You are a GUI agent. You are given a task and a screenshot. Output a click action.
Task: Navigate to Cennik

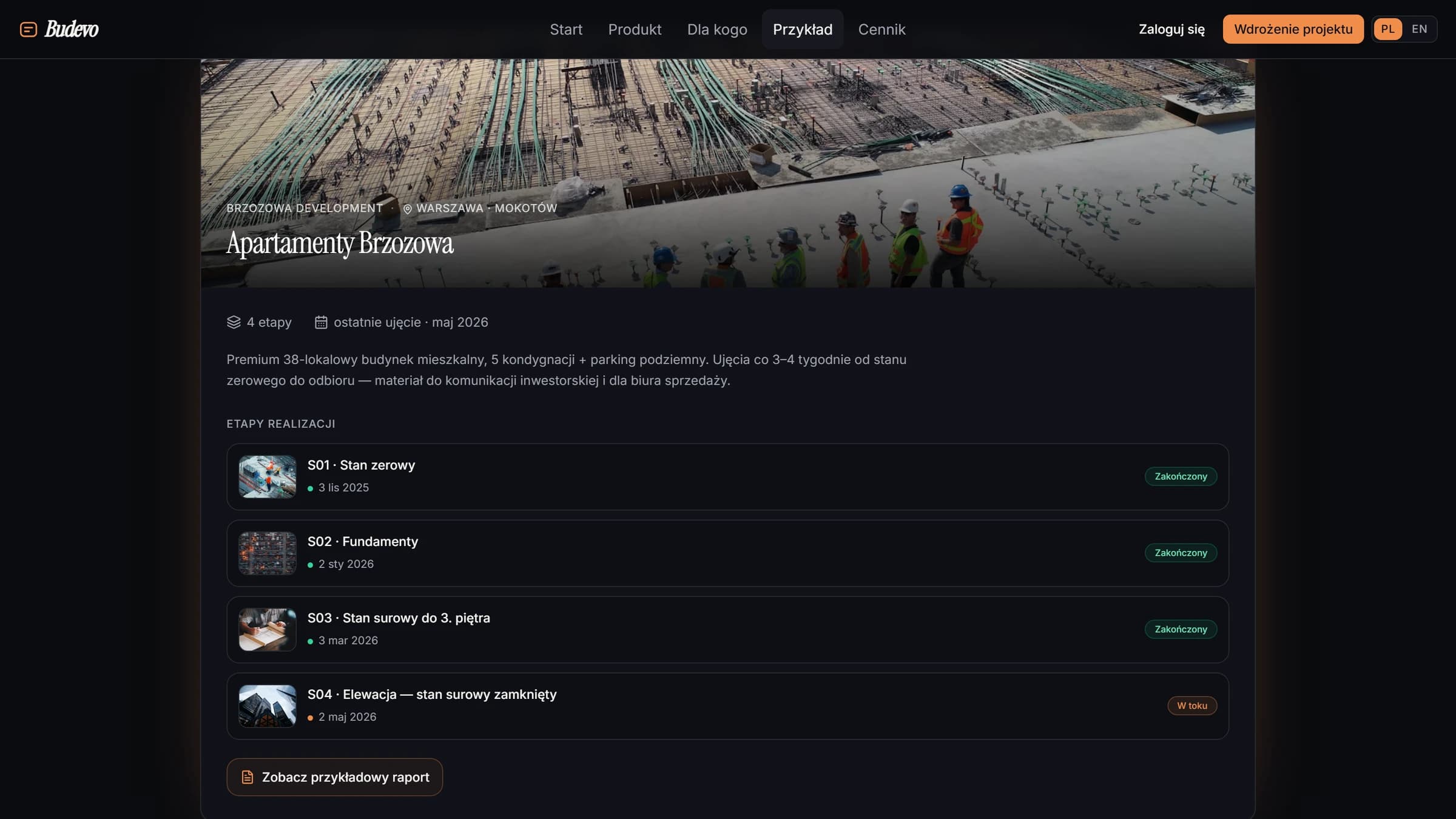[x=881, y=29]
